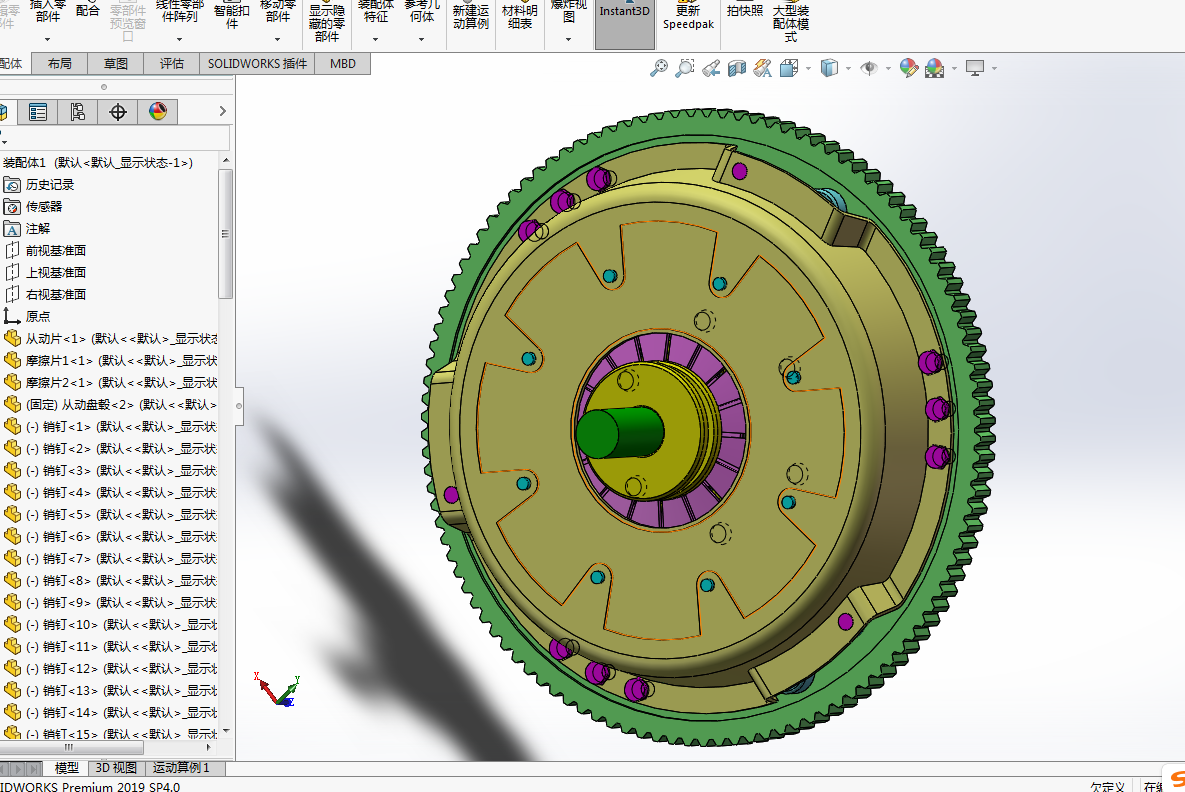Click the Zoom to Fit icon
This screenshot has width=1185, height=792.
pyautogui.click(x=658, y=68)
